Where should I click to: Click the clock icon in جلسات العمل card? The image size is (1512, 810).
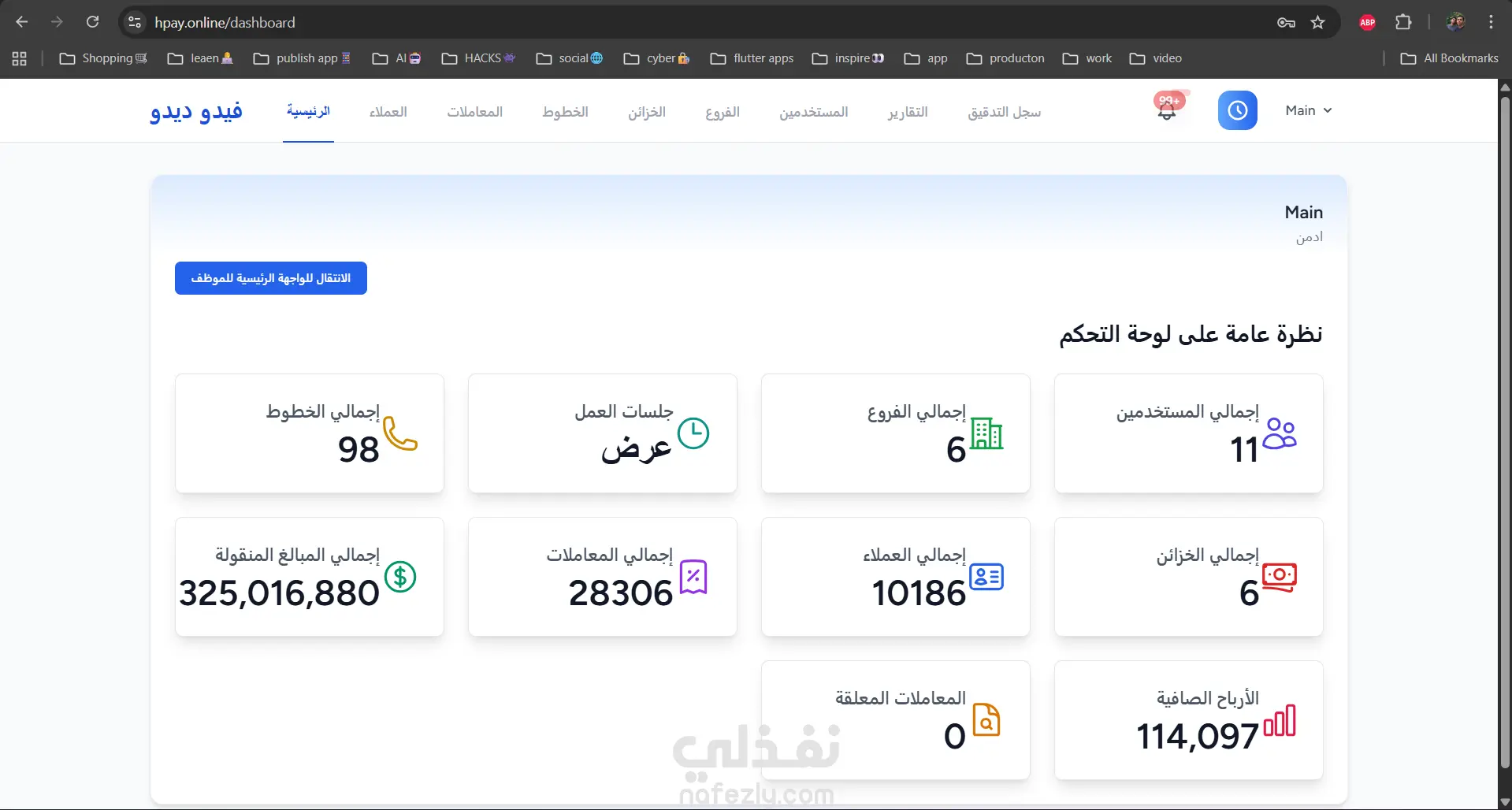pos(693,433)
